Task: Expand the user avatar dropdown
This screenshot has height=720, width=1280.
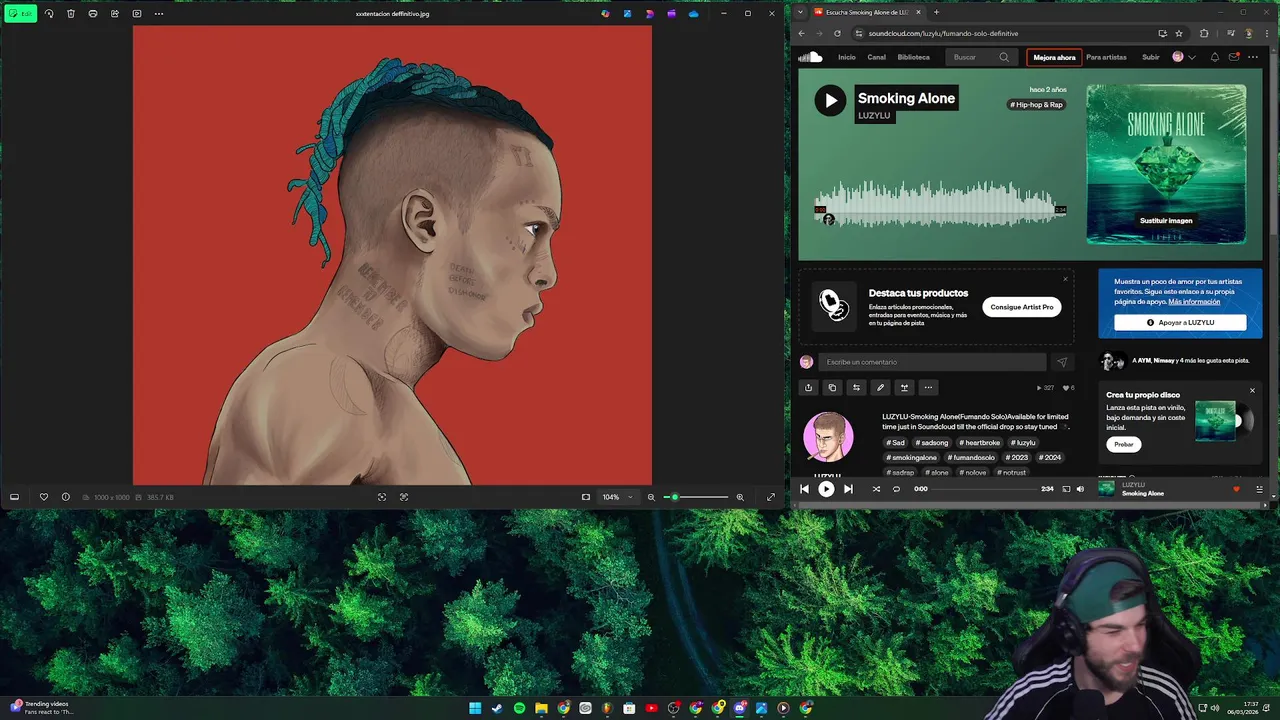Action: point(1184,57)
